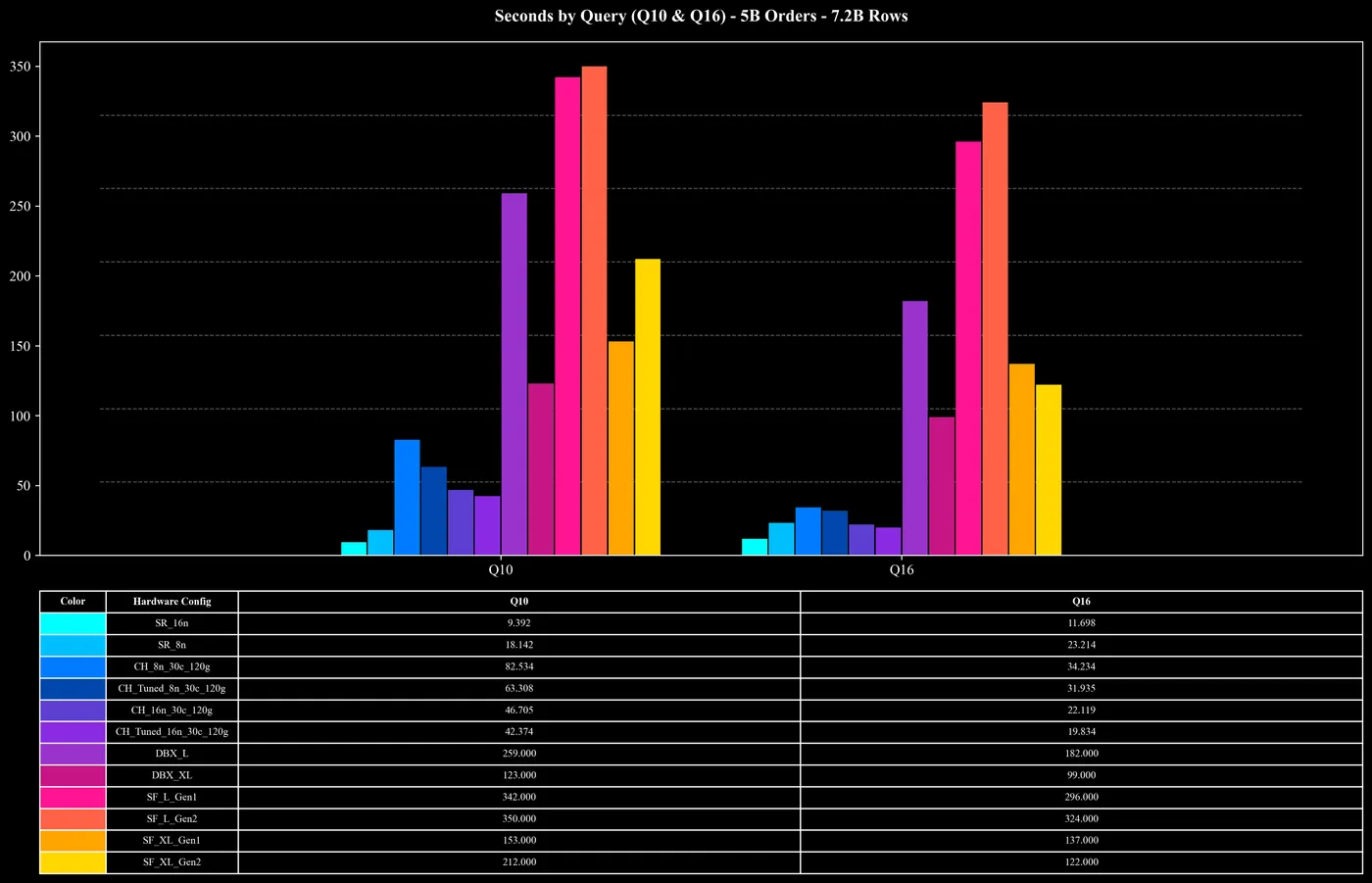This screenshot has width=1372, height=883.
Task: Click the yellow SF_XL_Gen2 color swatch
Action: coord(73,862)
